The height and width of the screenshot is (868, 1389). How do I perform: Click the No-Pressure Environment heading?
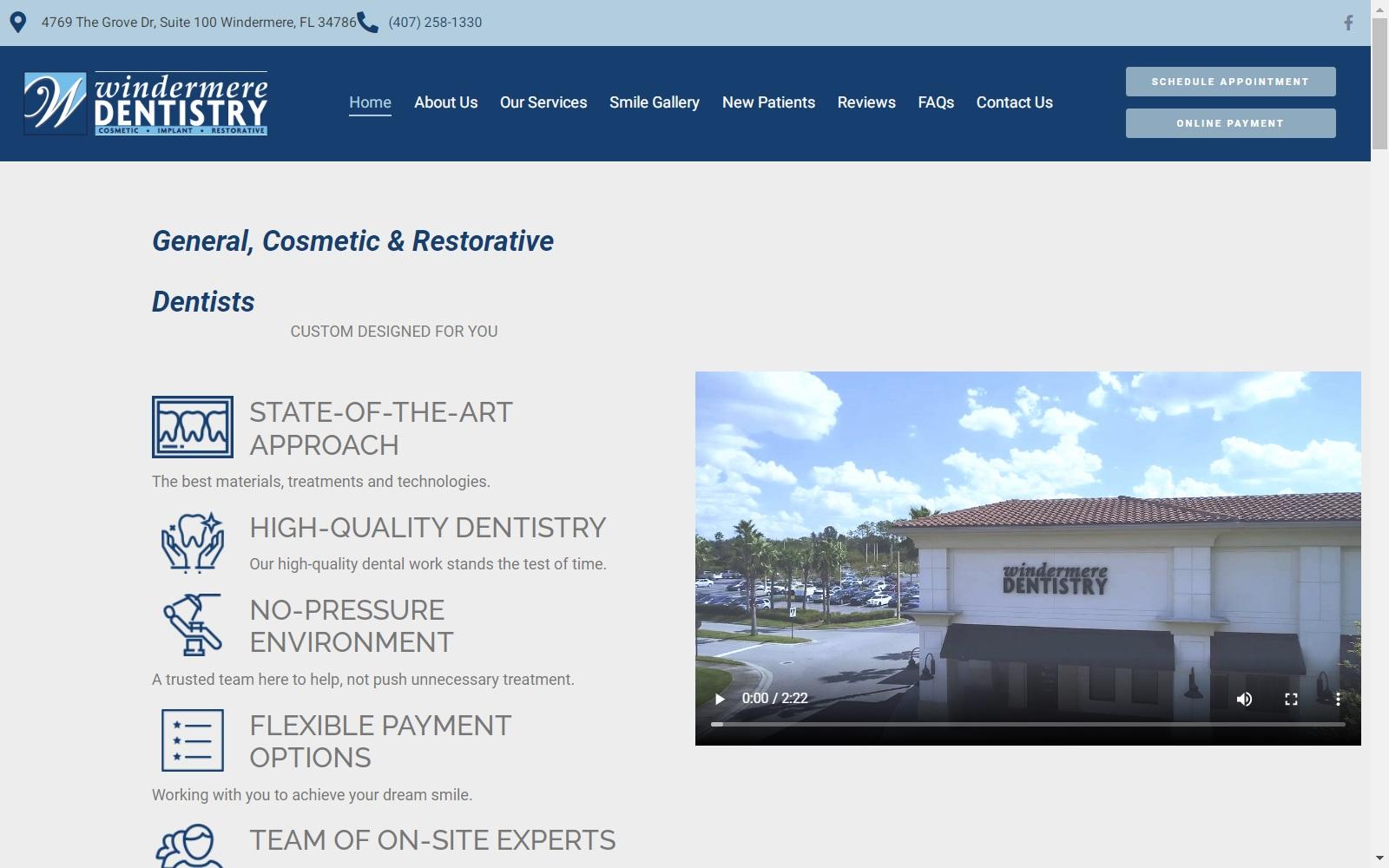coord(352,626)
